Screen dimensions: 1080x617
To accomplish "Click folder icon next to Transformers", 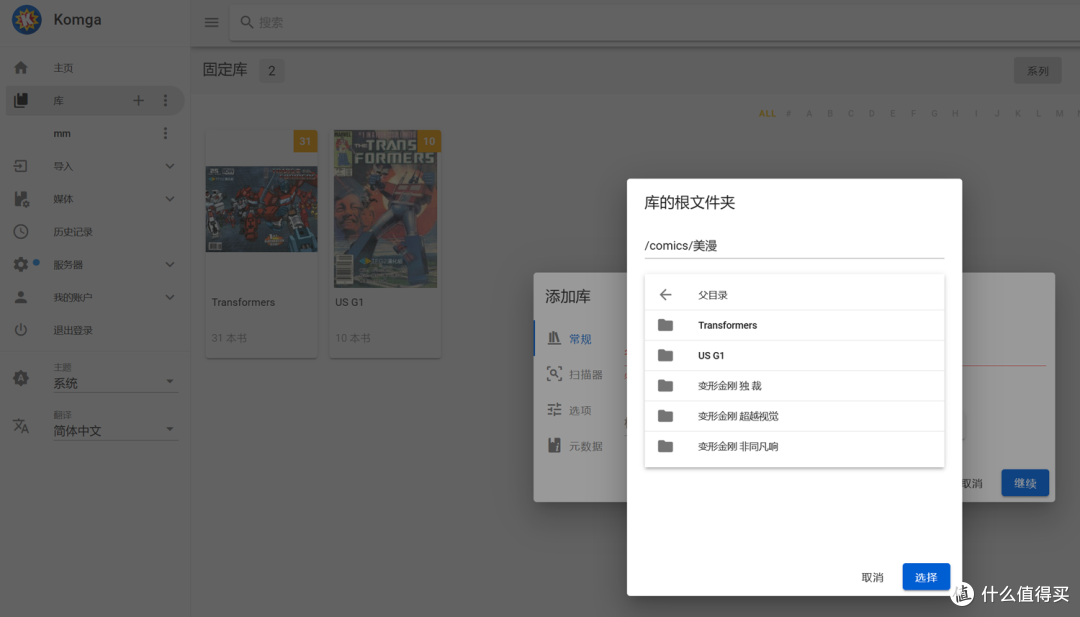I will pyautogui.click(x=665, y=325).
